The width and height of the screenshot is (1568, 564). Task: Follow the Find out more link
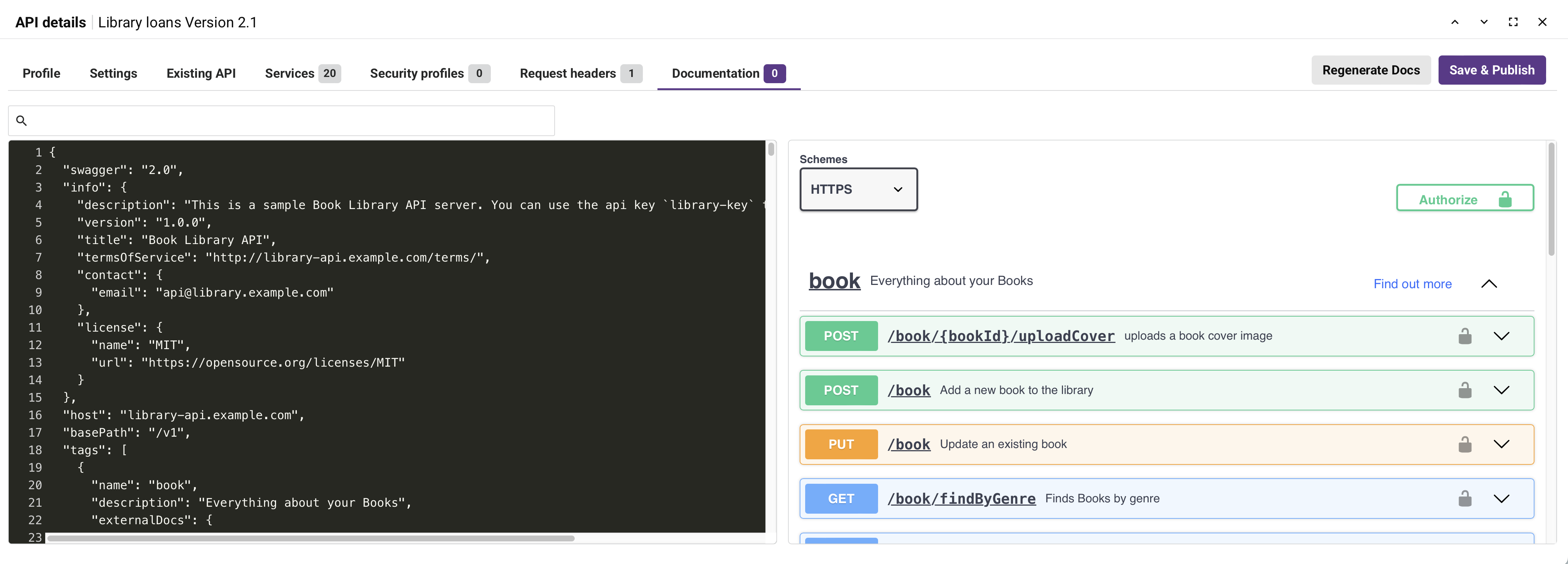tap(1412, 284)
